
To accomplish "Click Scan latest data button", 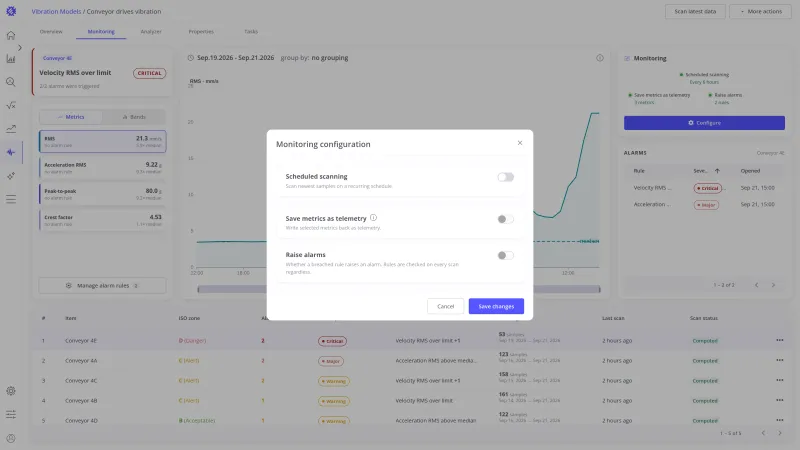I will [x=695, y=11].
